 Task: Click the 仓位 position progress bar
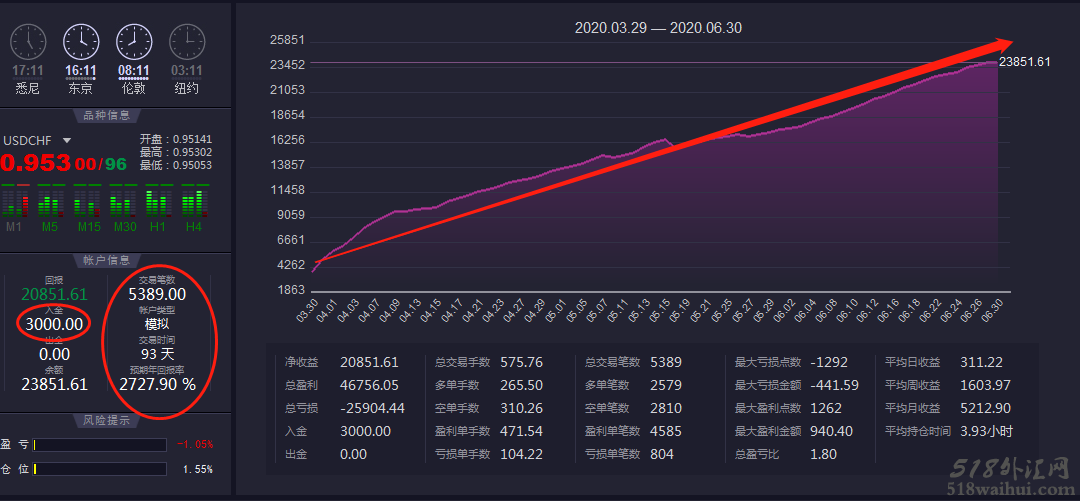point(100,468)
